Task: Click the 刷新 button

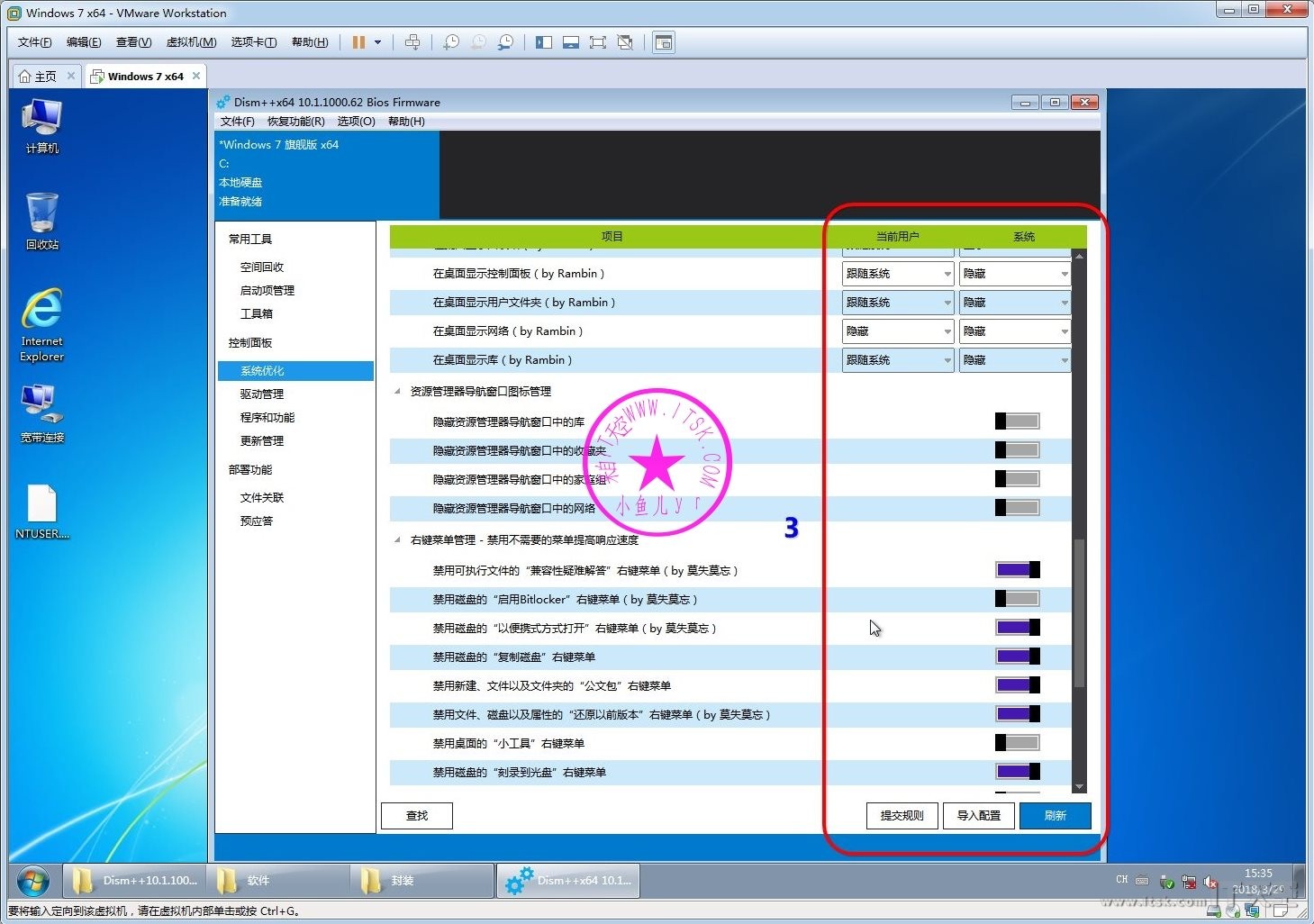Action: point(1055,816)
